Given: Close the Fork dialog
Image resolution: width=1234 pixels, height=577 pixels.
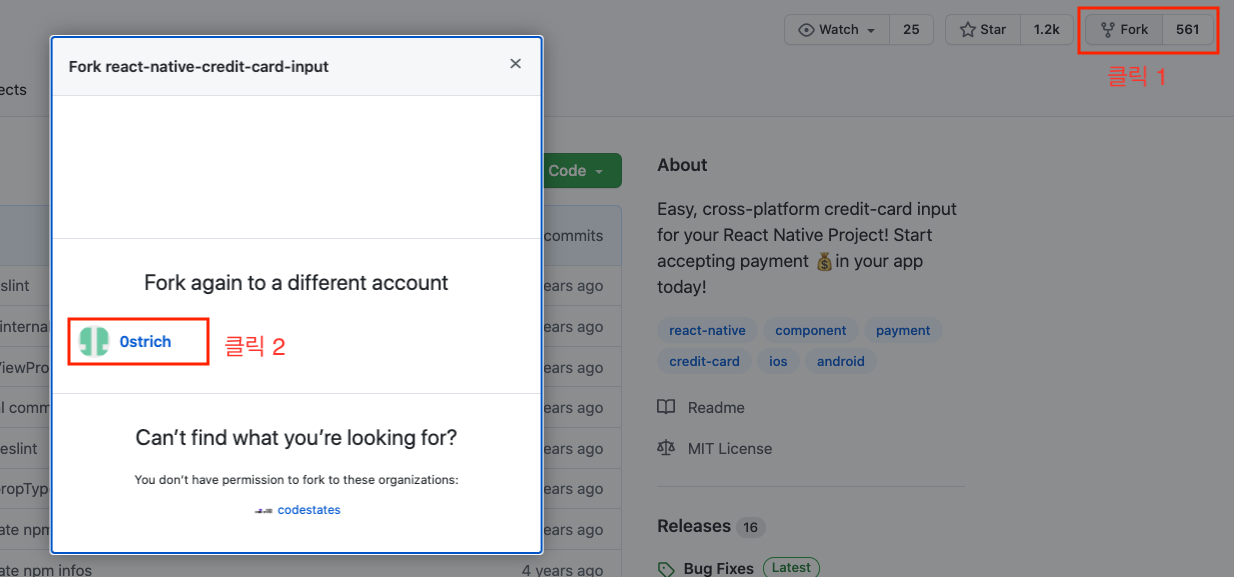Looking at the screenshot, I should click(515, 64).
